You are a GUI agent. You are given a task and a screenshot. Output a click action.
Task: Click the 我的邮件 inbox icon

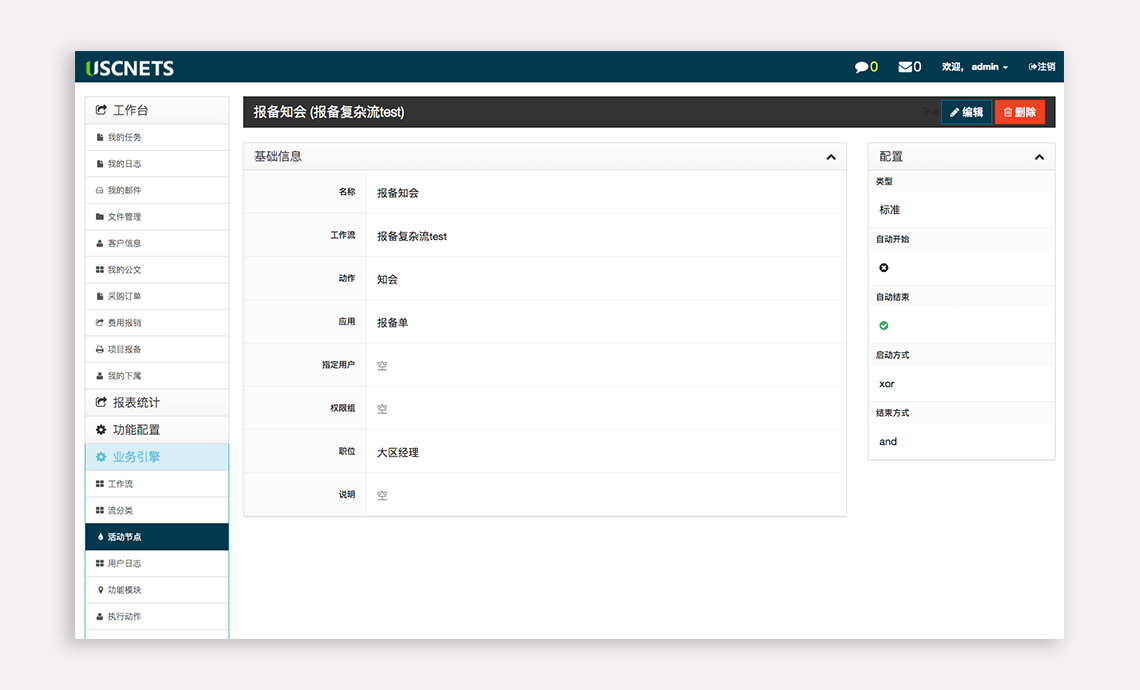point(100,190)
